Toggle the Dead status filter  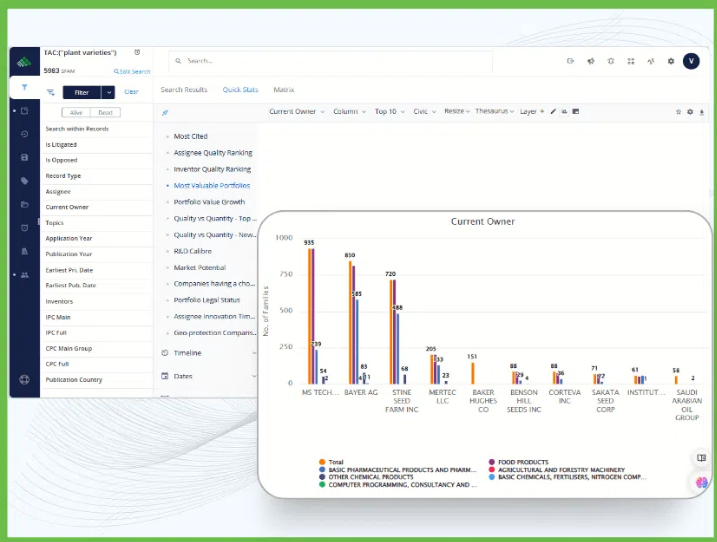[x=105, y=113]
